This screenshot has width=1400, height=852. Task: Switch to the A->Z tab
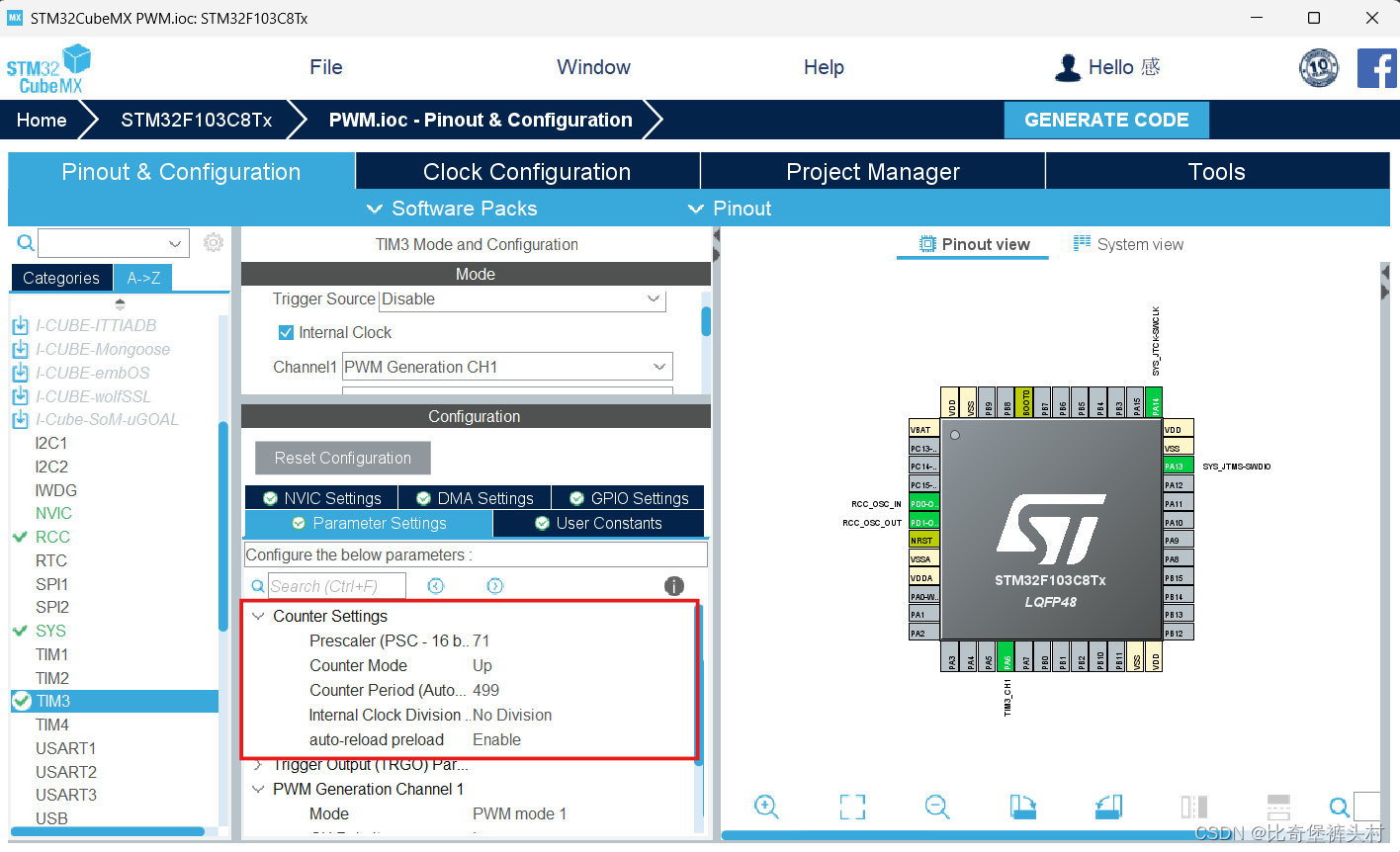(x=143, y=278)
